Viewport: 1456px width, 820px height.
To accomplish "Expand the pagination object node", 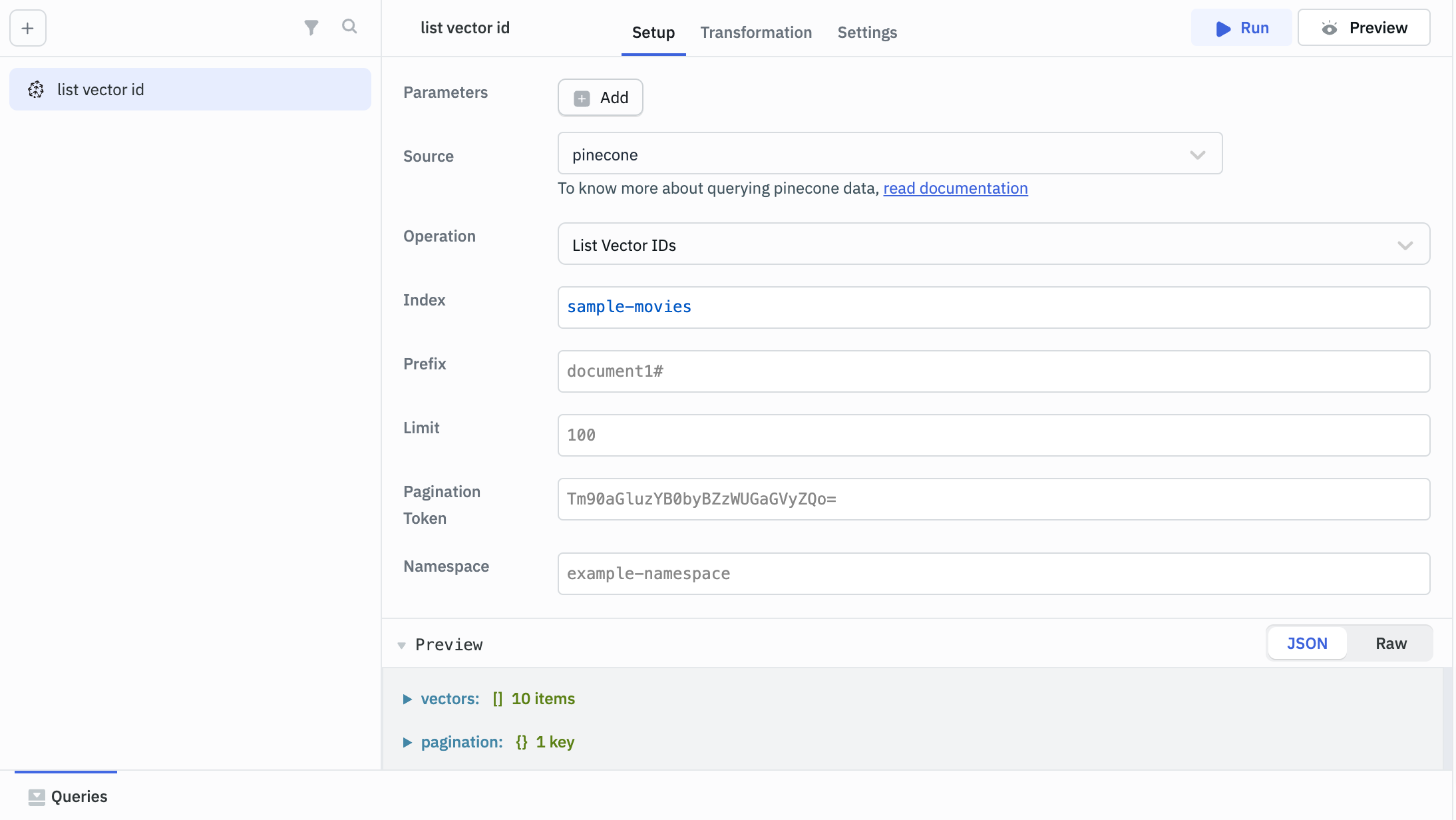I will (x=407, y=742).
